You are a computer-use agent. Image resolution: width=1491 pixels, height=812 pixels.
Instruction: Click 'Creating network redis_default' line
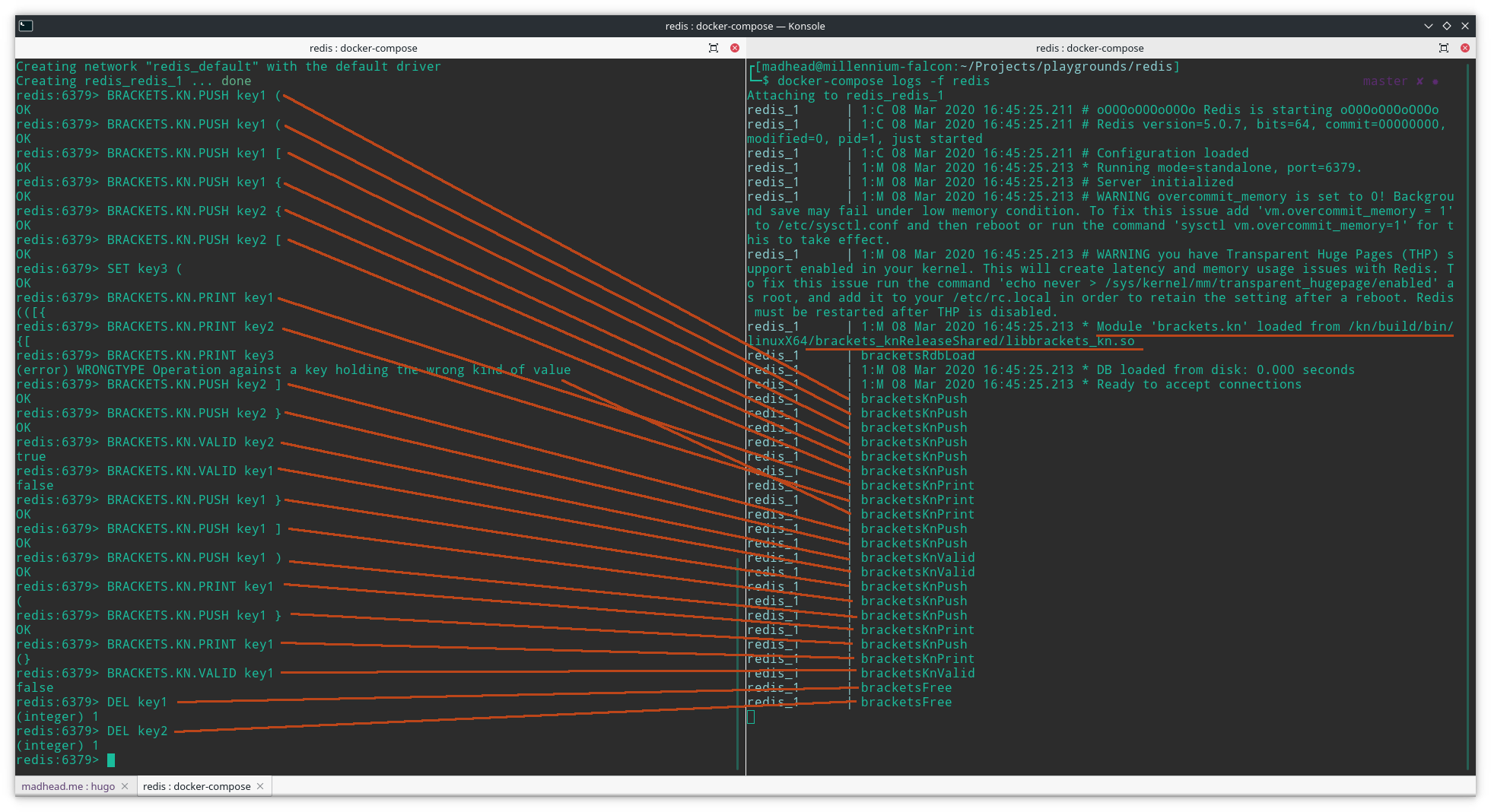coord(229,66)
